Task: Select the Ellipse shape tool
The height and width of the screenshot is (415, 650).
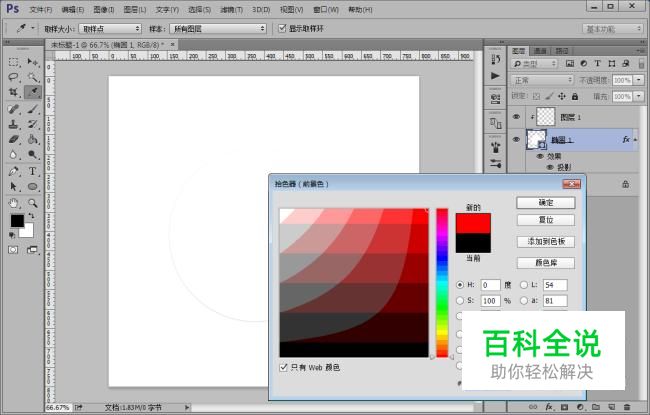Action: 32,187
